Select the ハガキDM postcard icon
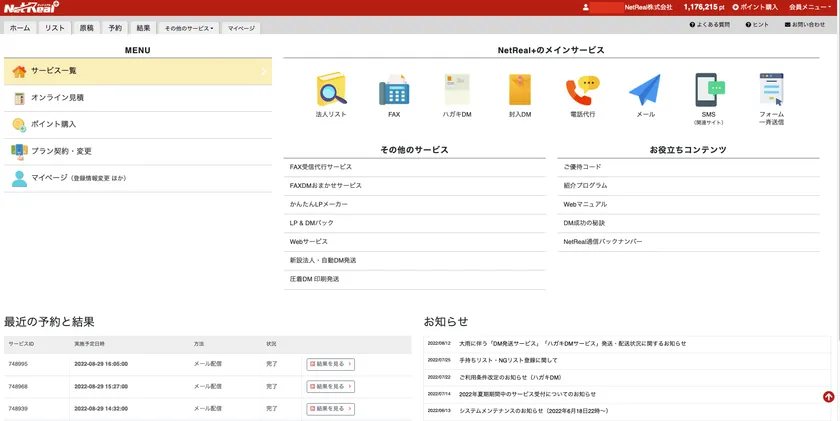 [457, 91]
